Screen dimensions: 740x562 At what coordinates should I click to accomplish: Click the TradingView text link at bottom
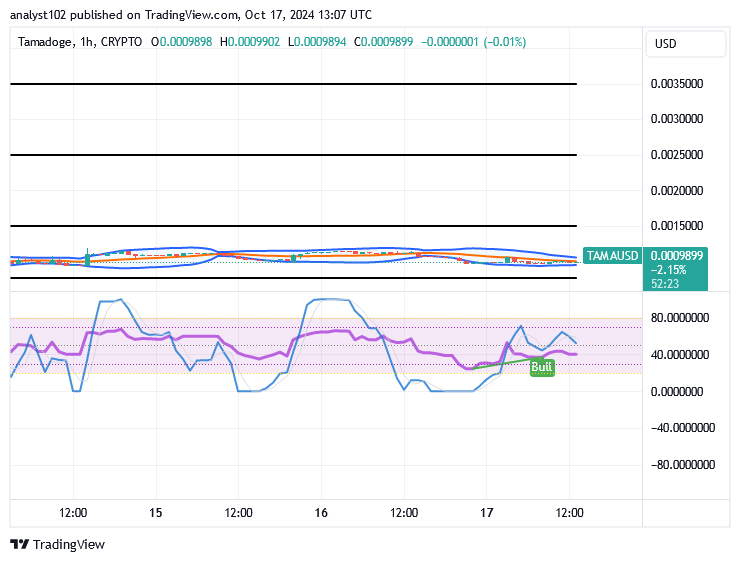tap(68, 545)
